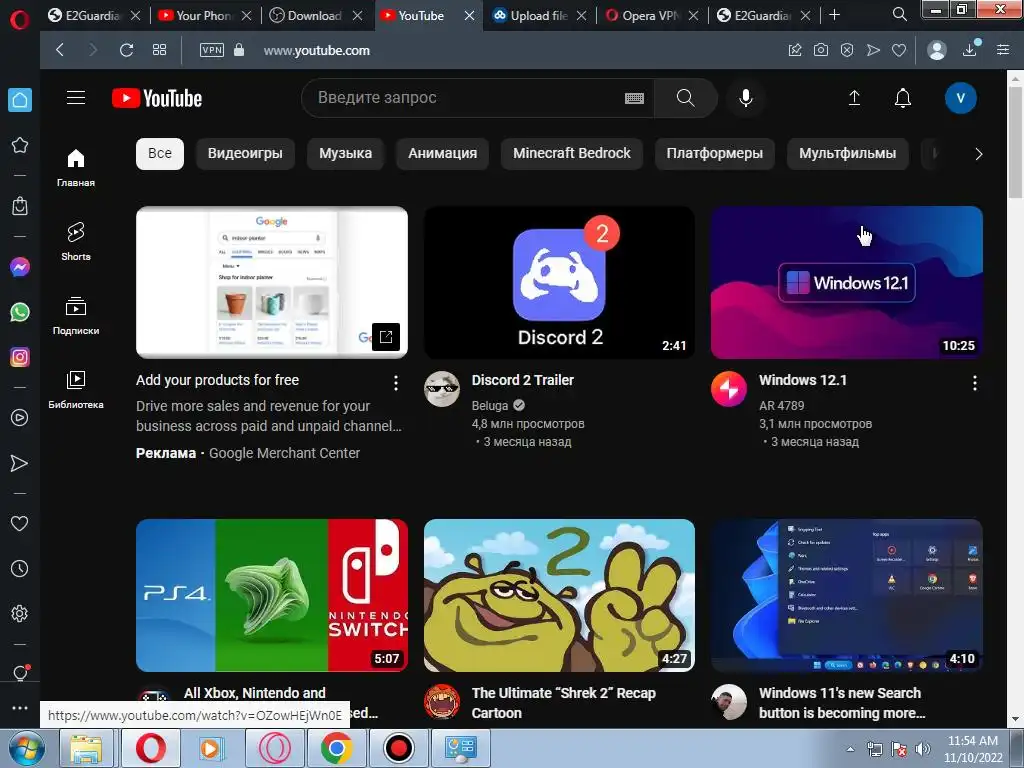
Task: Take a snapshot with the camera icon
Action: point(821,50)
